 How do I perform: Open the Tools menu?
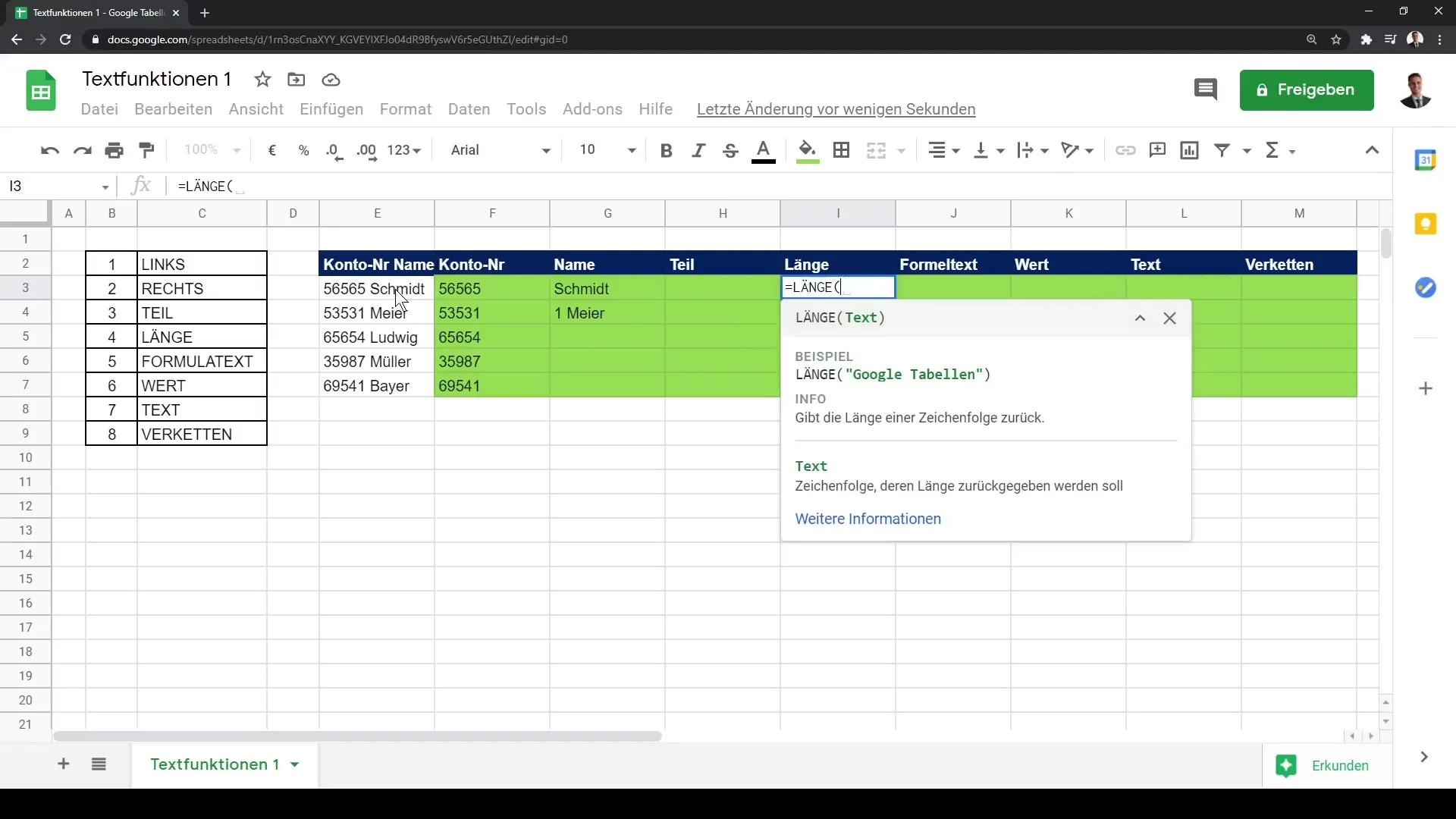526,109
